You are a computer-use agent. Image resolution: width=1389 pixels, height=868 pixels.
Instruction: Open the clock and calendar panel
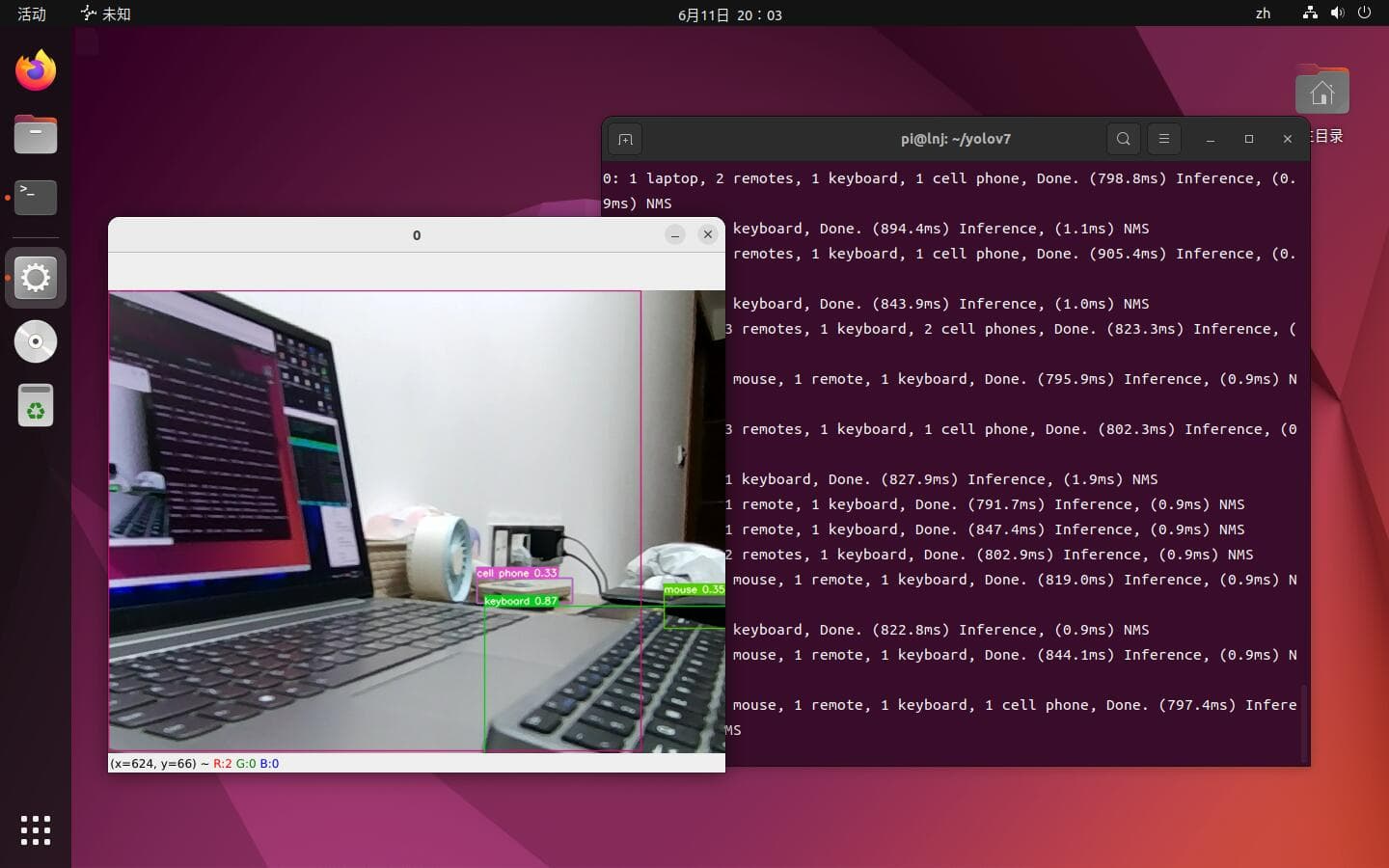coord(729,14)
